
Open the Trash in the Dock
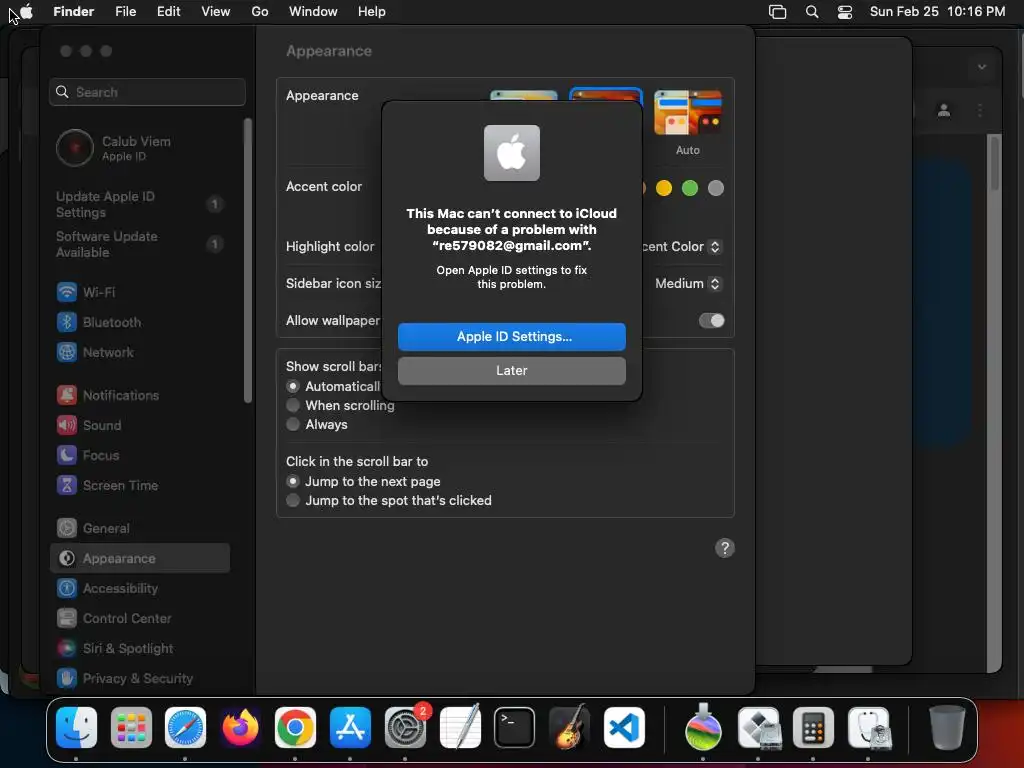pyautogui.click(x=947, y=728)
